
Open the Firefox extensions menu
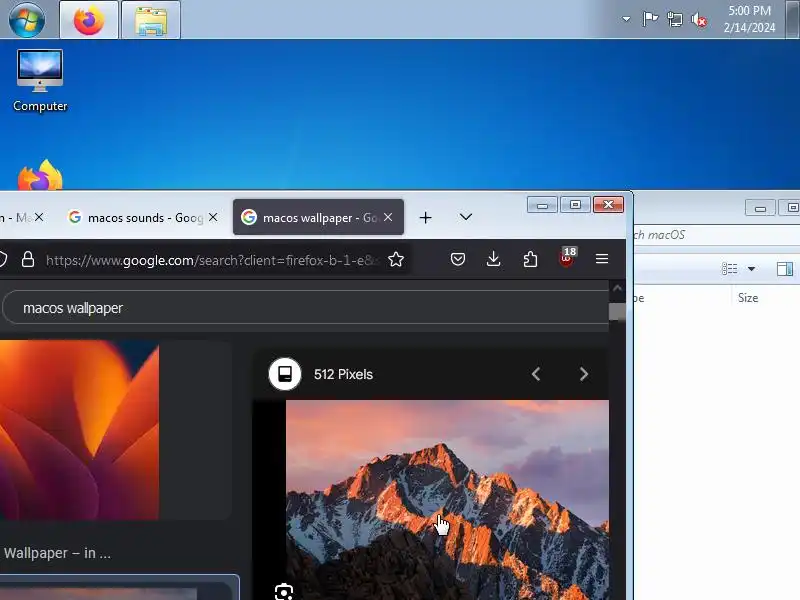(530, 259)
